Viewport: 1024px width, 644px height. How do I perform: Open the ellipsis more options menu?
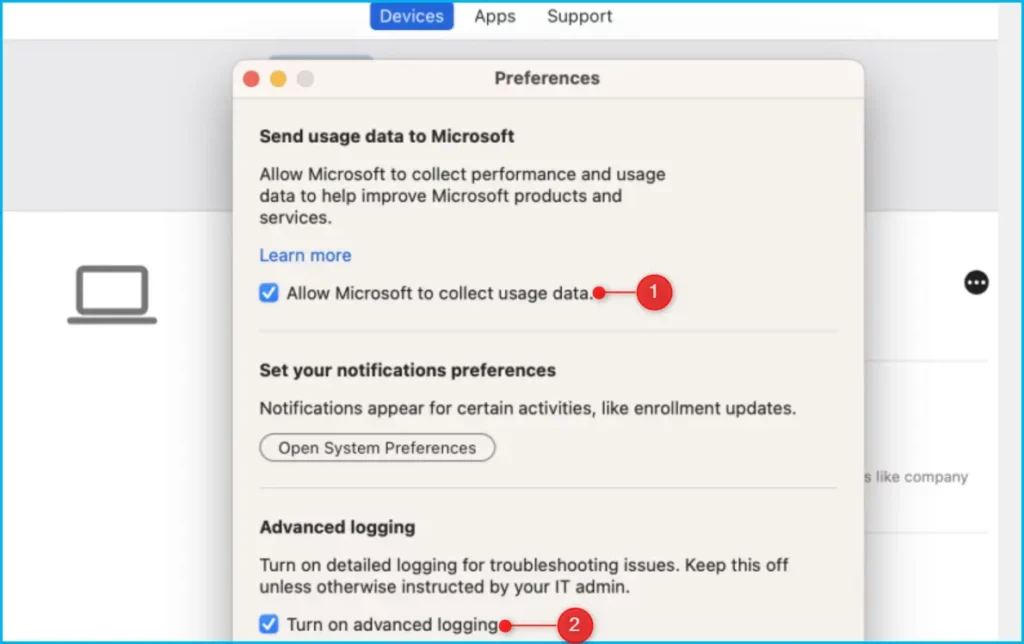point(977,283)
